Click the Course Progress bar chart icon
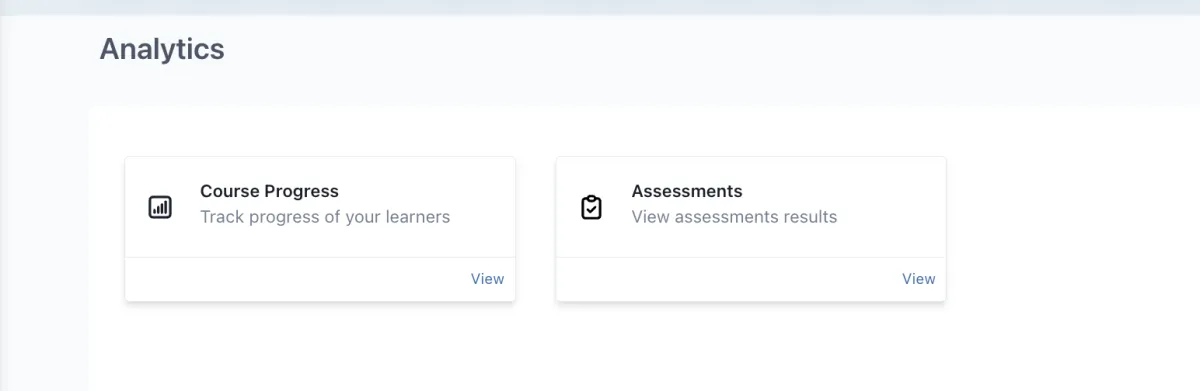 [x=160, y=207]
